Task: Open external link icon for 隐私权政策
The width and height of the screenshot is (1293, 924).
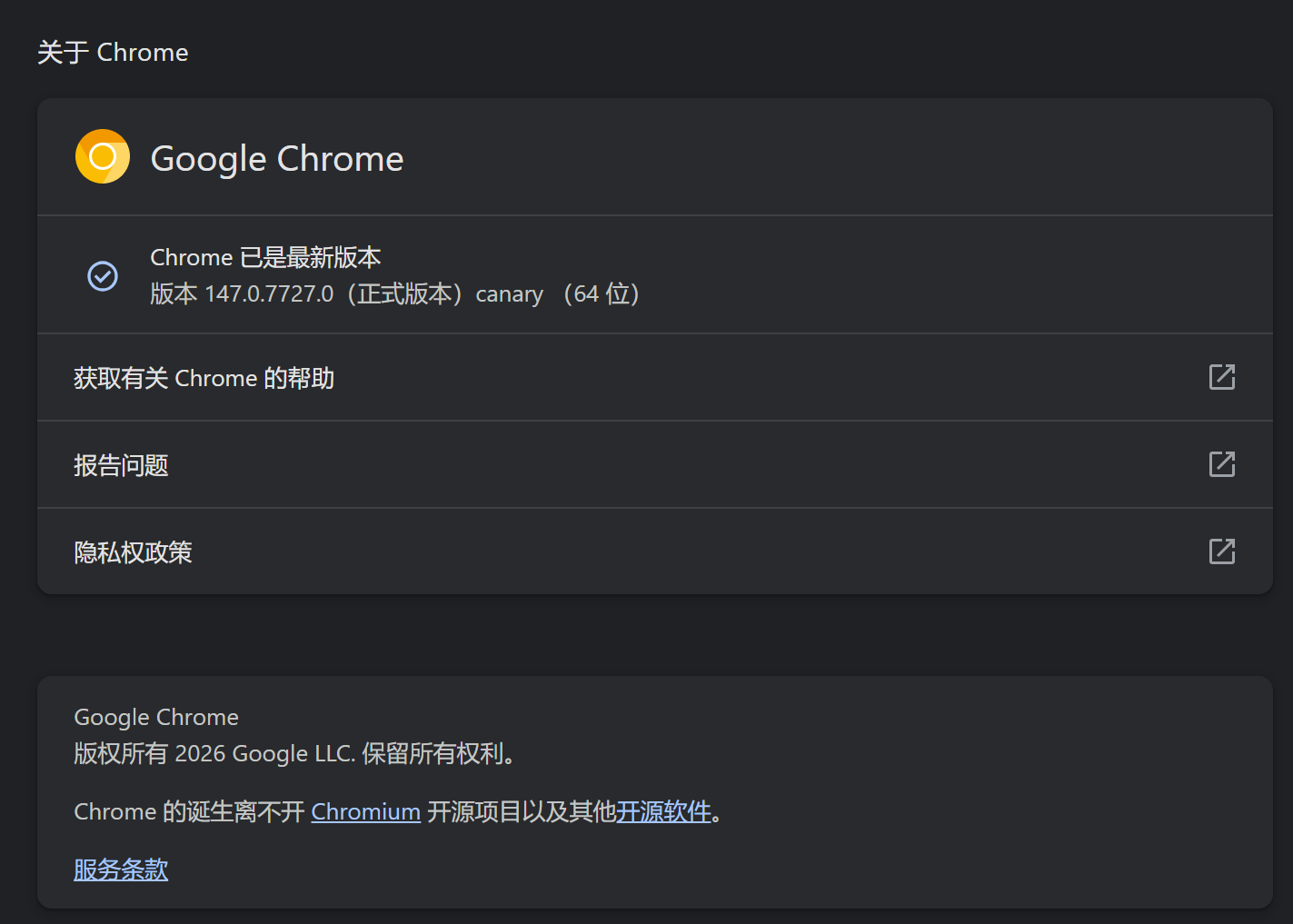Action: tap(1221, 551)
